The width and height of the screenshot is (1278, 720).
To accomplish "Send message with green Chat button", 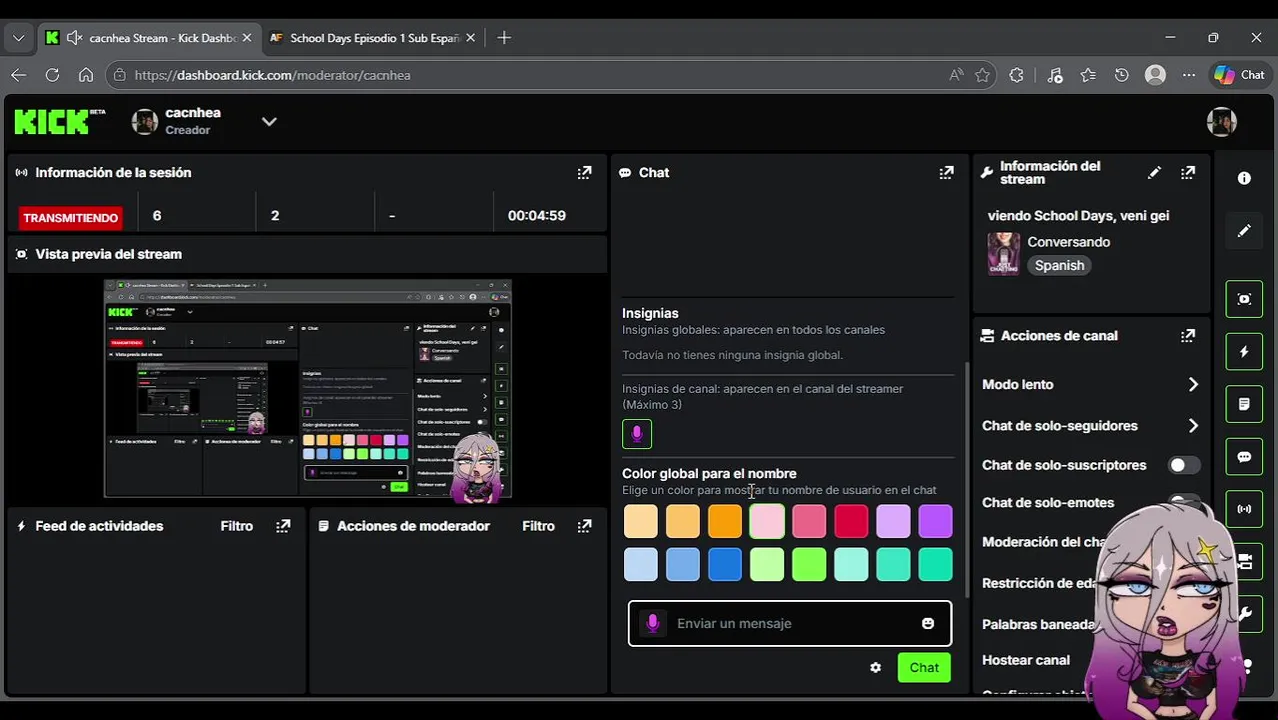I will [x=924, y=667].
